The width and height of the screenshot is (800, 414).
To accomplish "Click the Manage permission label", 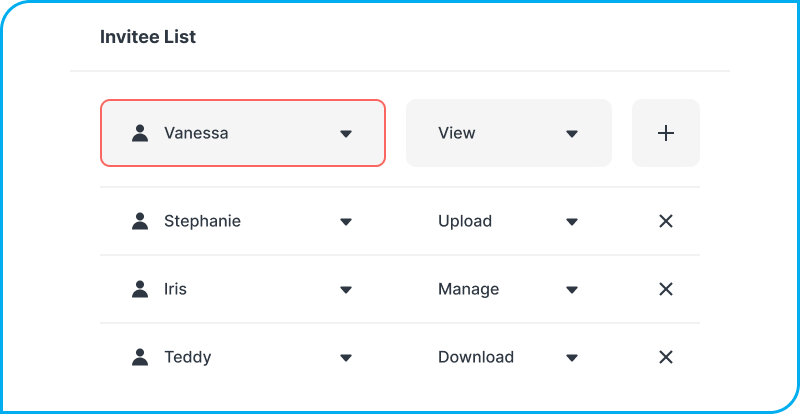I will 468,289.
